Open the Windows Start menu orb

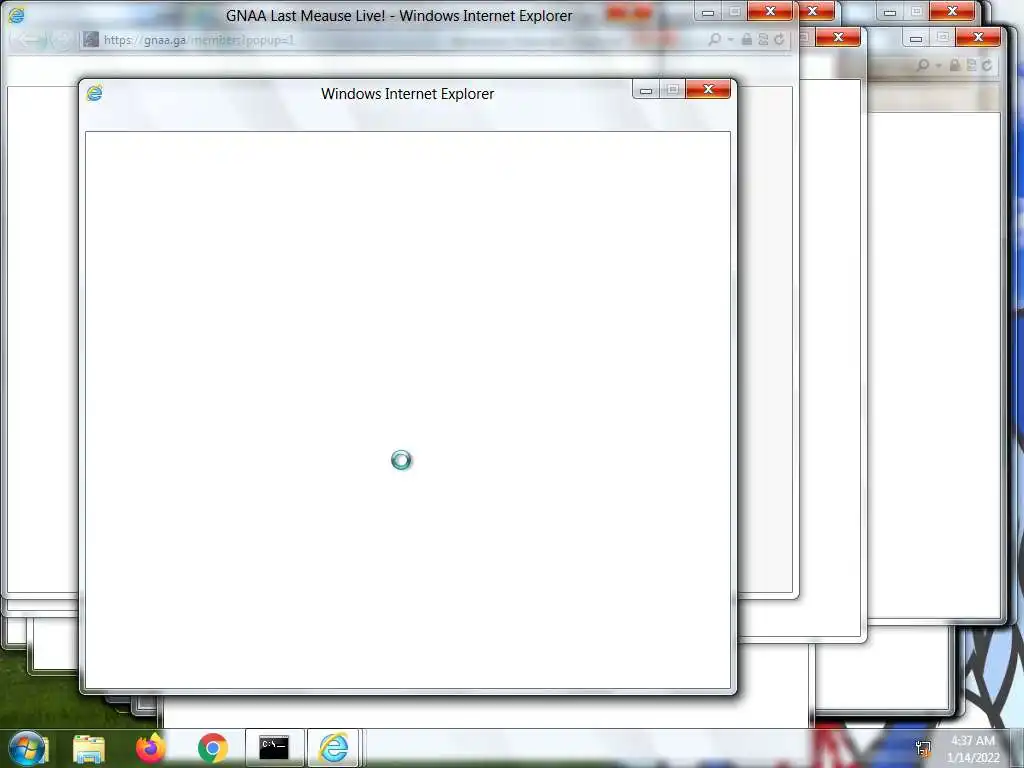coord(27,748)
